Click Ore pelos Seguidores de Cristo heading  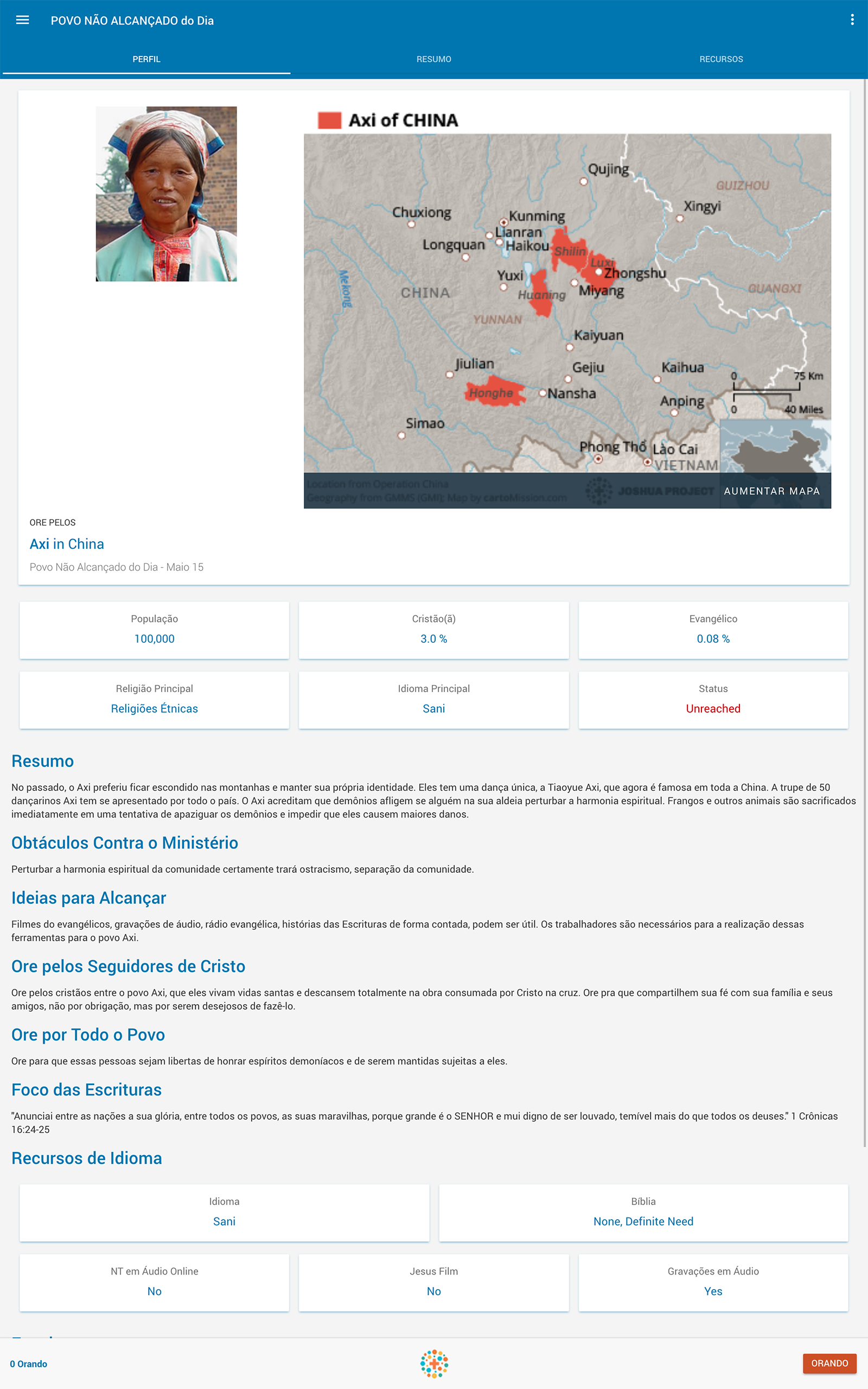point(128,966)
